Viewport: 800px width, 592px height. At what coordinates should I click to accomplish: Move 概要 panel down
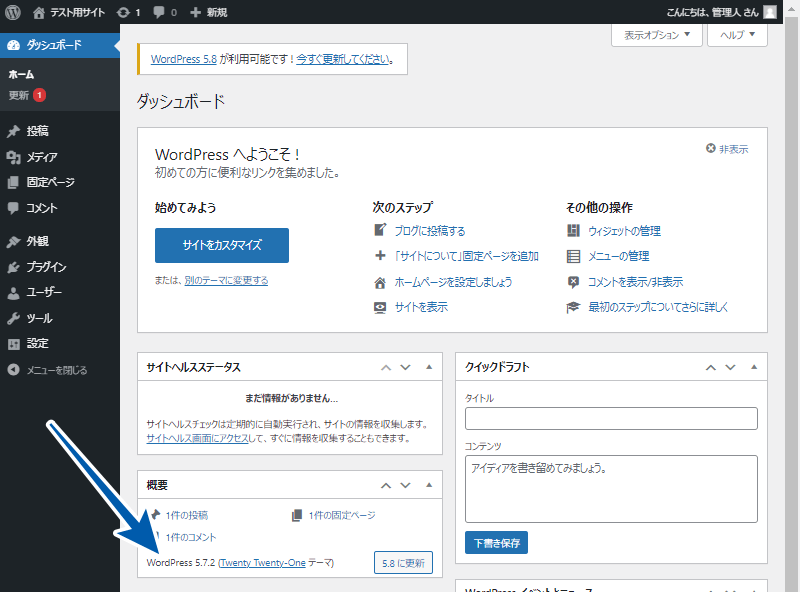click(x=406, y=485)
